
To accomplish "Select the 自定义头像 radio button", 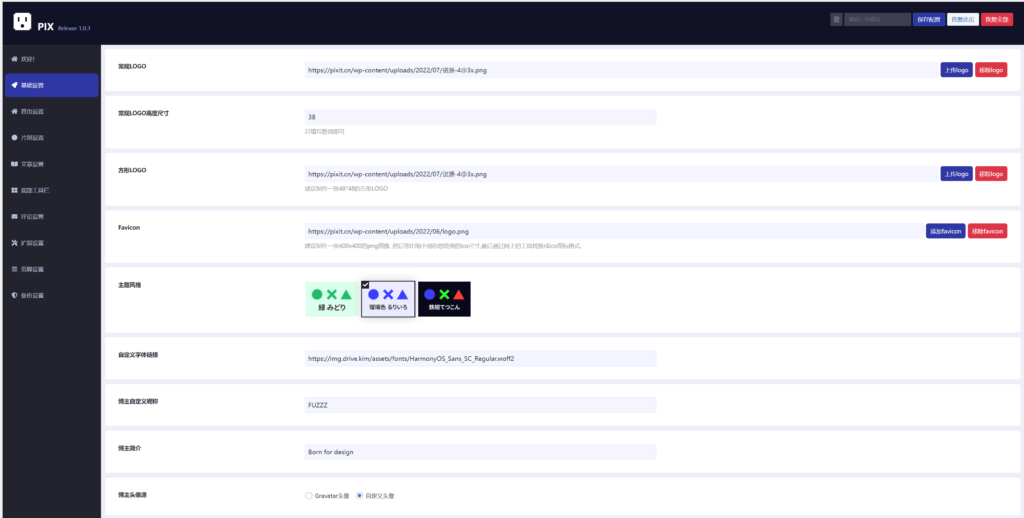I will [359, 495].
